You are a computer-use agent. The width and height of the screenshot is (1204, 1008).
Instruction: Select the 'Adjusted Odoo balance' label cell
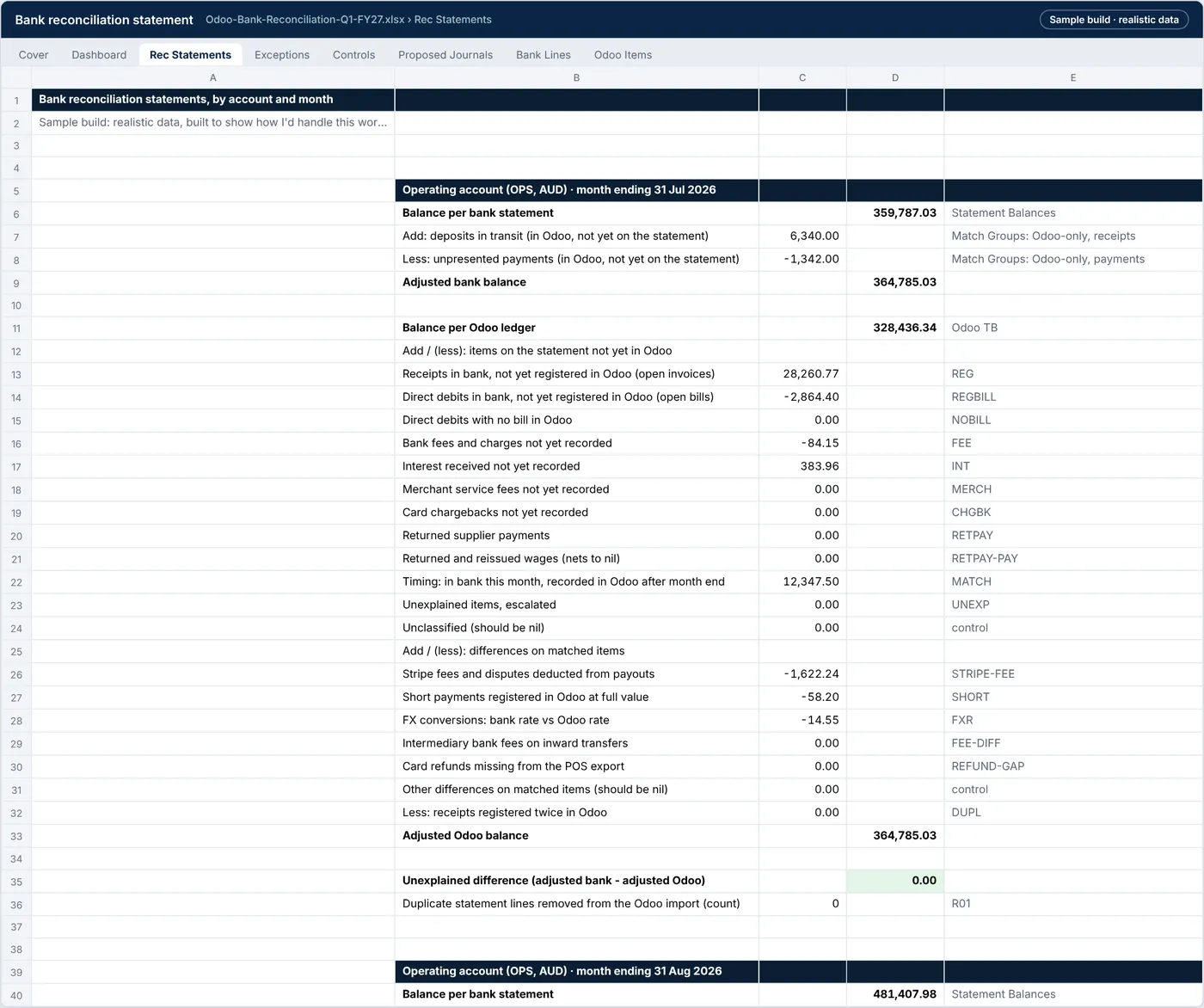point(576,836)
